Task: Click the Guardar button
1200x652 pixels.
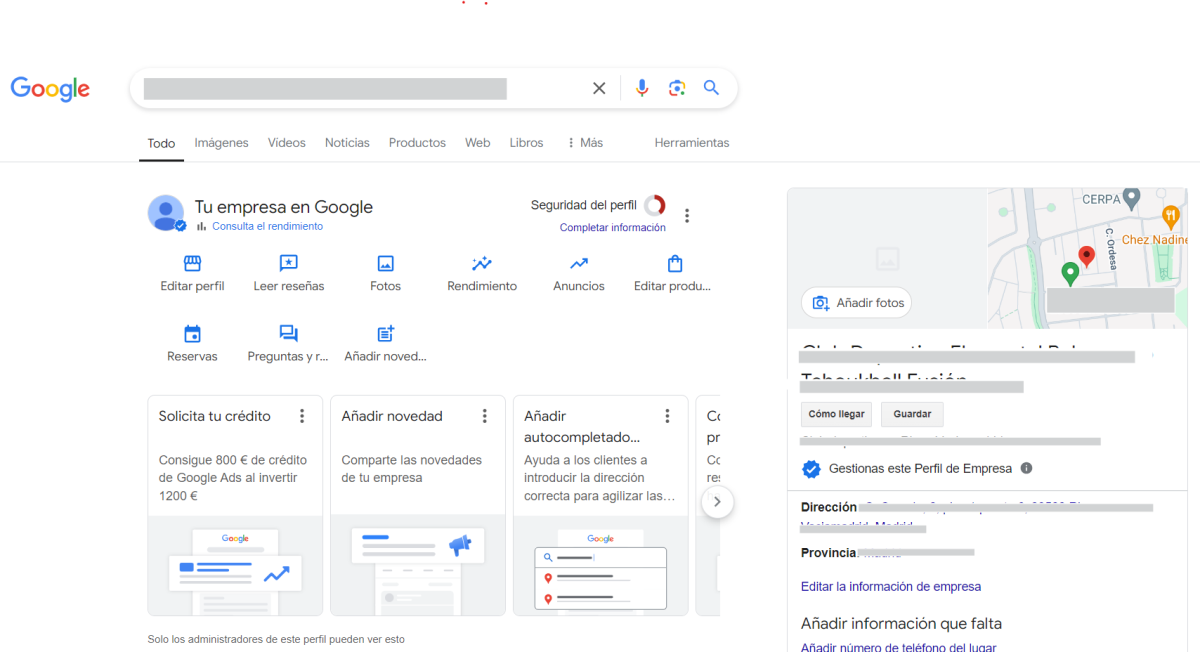Action: [x=912, y=414]
